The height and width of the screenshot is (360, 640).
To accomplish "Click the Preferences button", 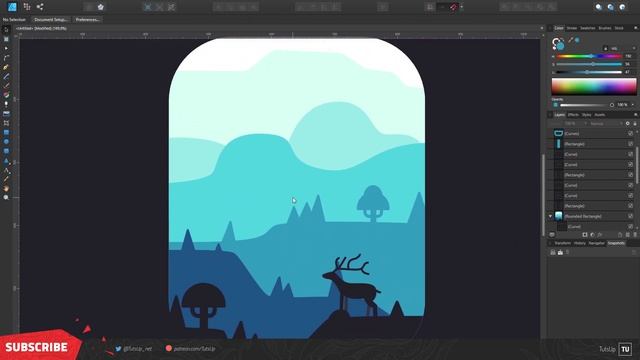I will pyautogui.click(x=87, y=20).
